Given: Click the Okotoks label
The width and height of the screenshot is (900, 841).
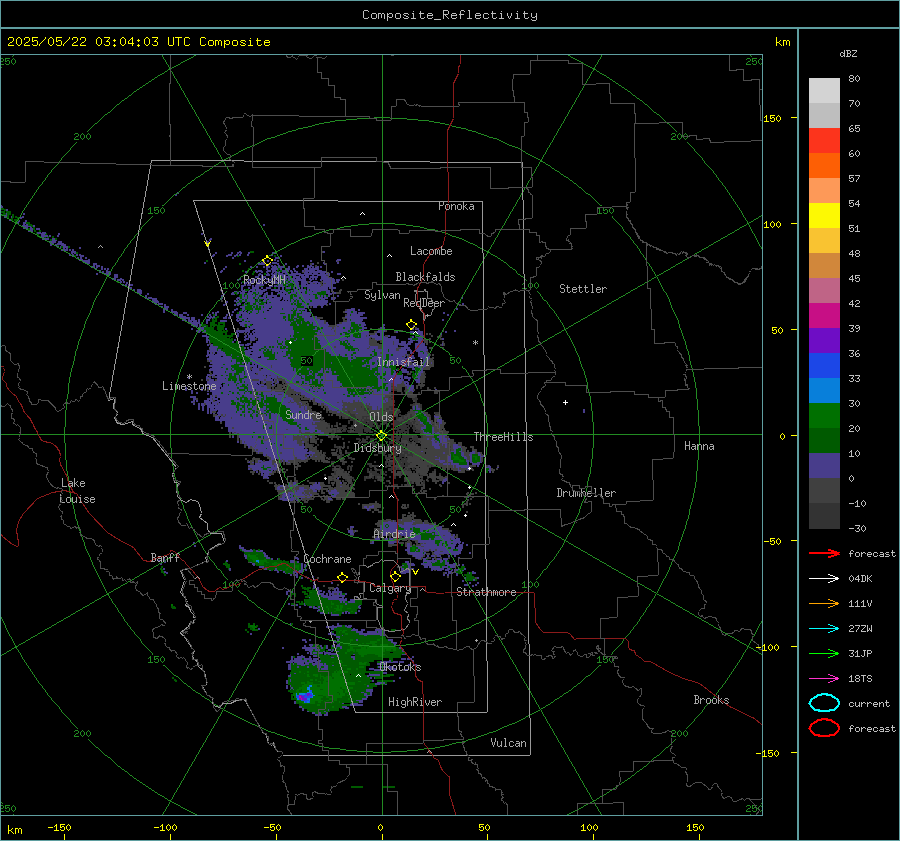Looking at the screenshot, I should [400, 667].
